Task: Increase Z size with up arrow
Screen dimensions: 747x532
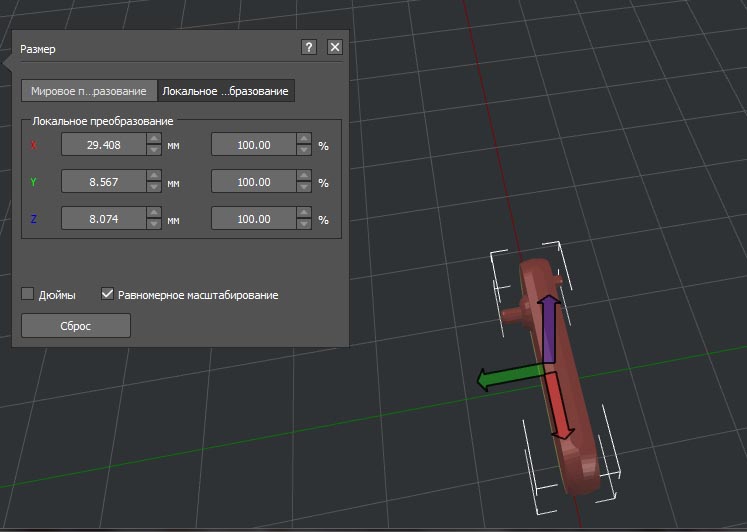Action: pyautogui.click(x=154, y=214)
